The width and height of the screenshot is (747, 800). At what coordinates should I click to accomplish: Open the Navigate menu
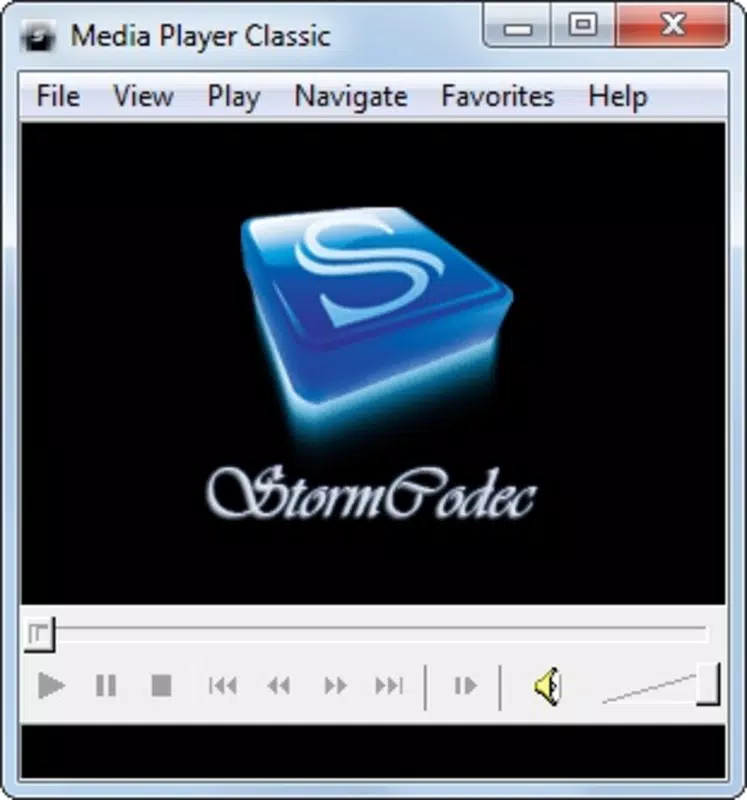tap(351, 97)
